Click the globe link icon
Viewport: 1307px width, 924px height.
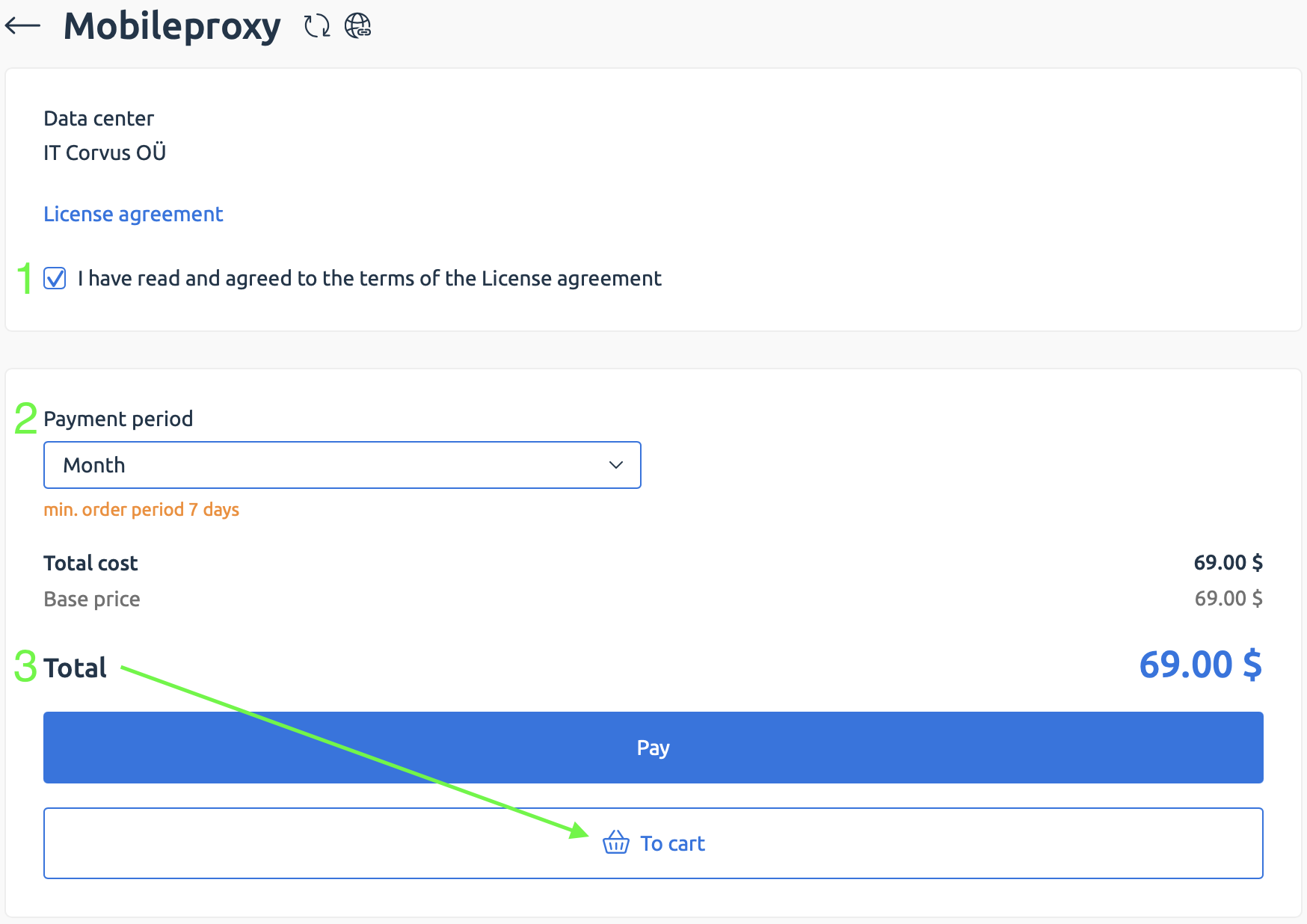coord(357,26)
